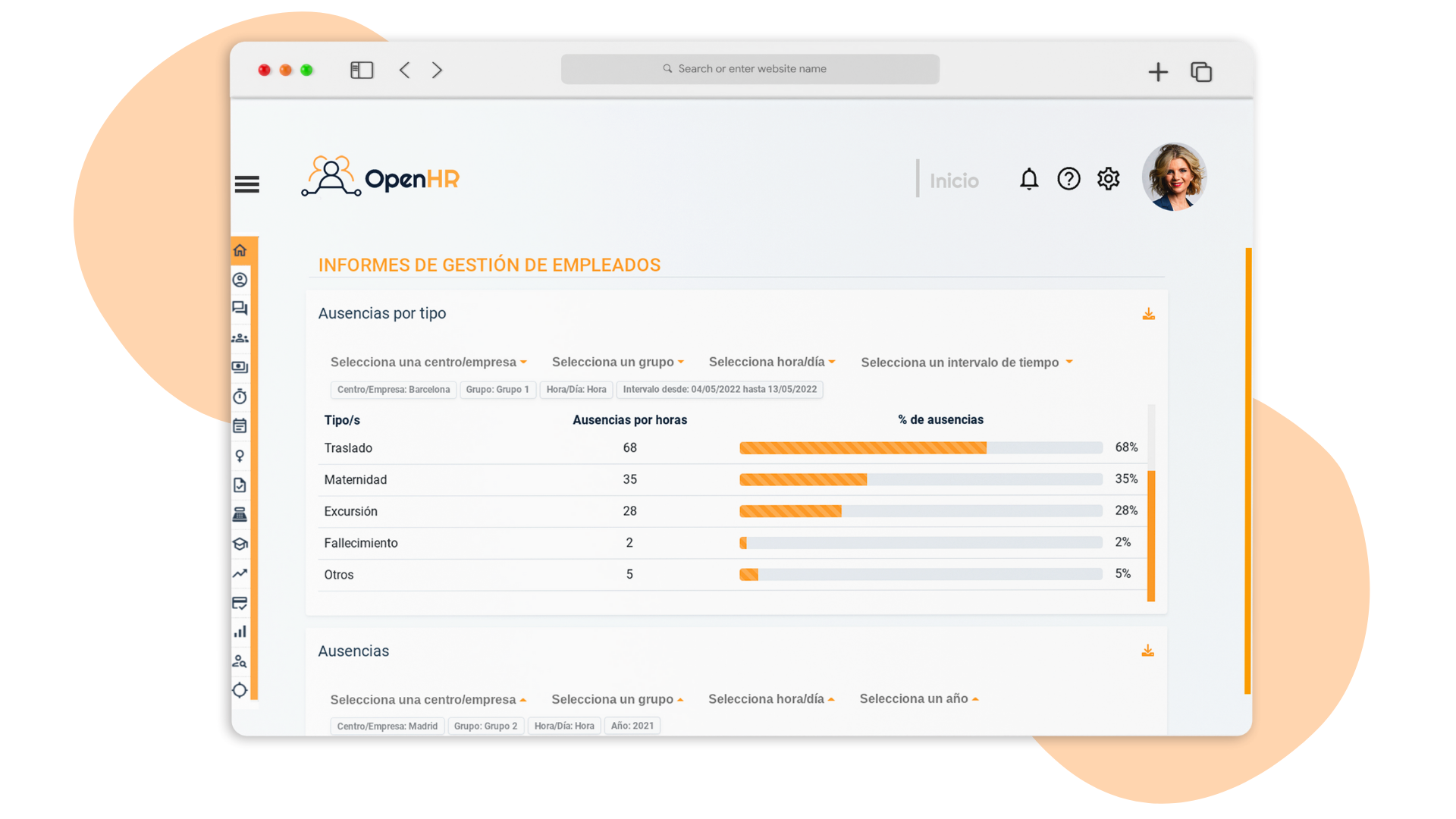
Task: Open the Home section in the sidebar
Action: (x=240, y=250)
